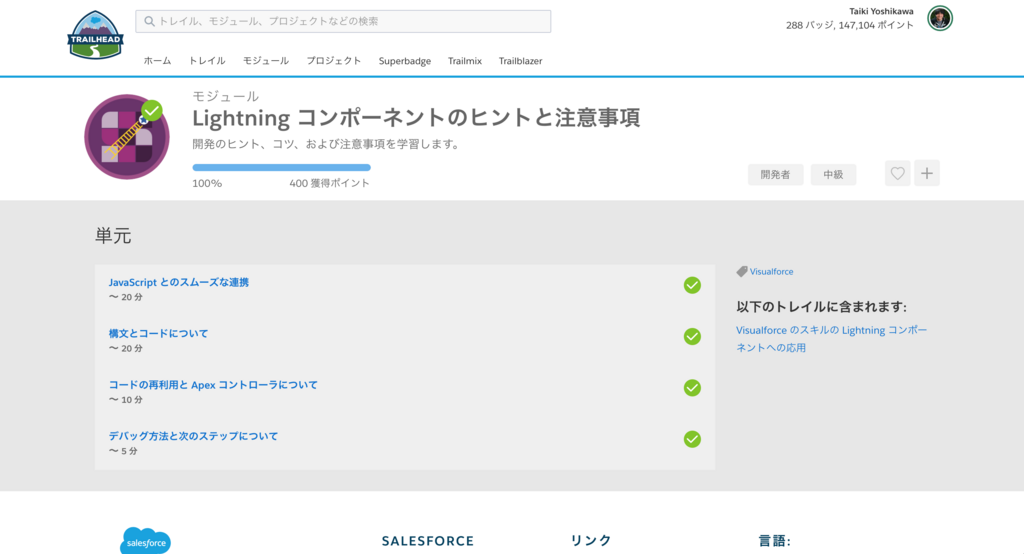Click the badge completion checkmark
Screen dimensions: 1024x554
(152, 110)
